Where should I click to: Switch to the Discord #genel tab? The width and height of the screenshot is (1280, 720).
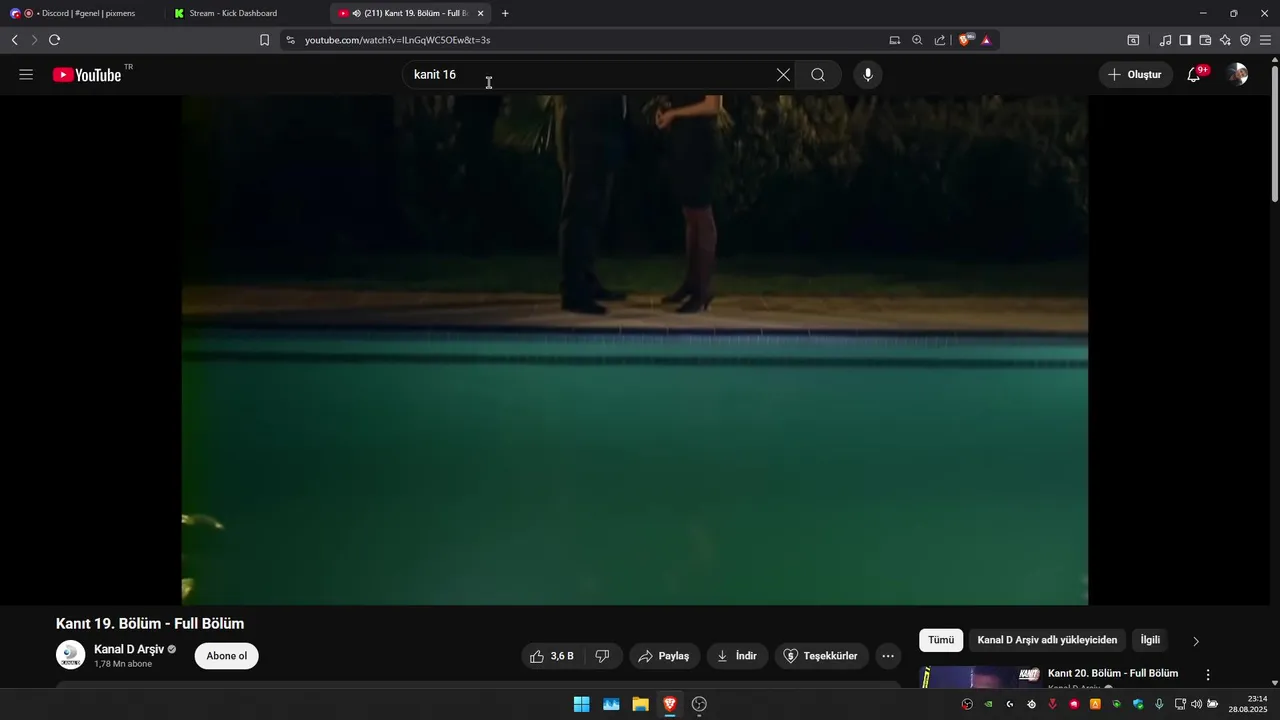pyautogui.click(x=82, y=13)
